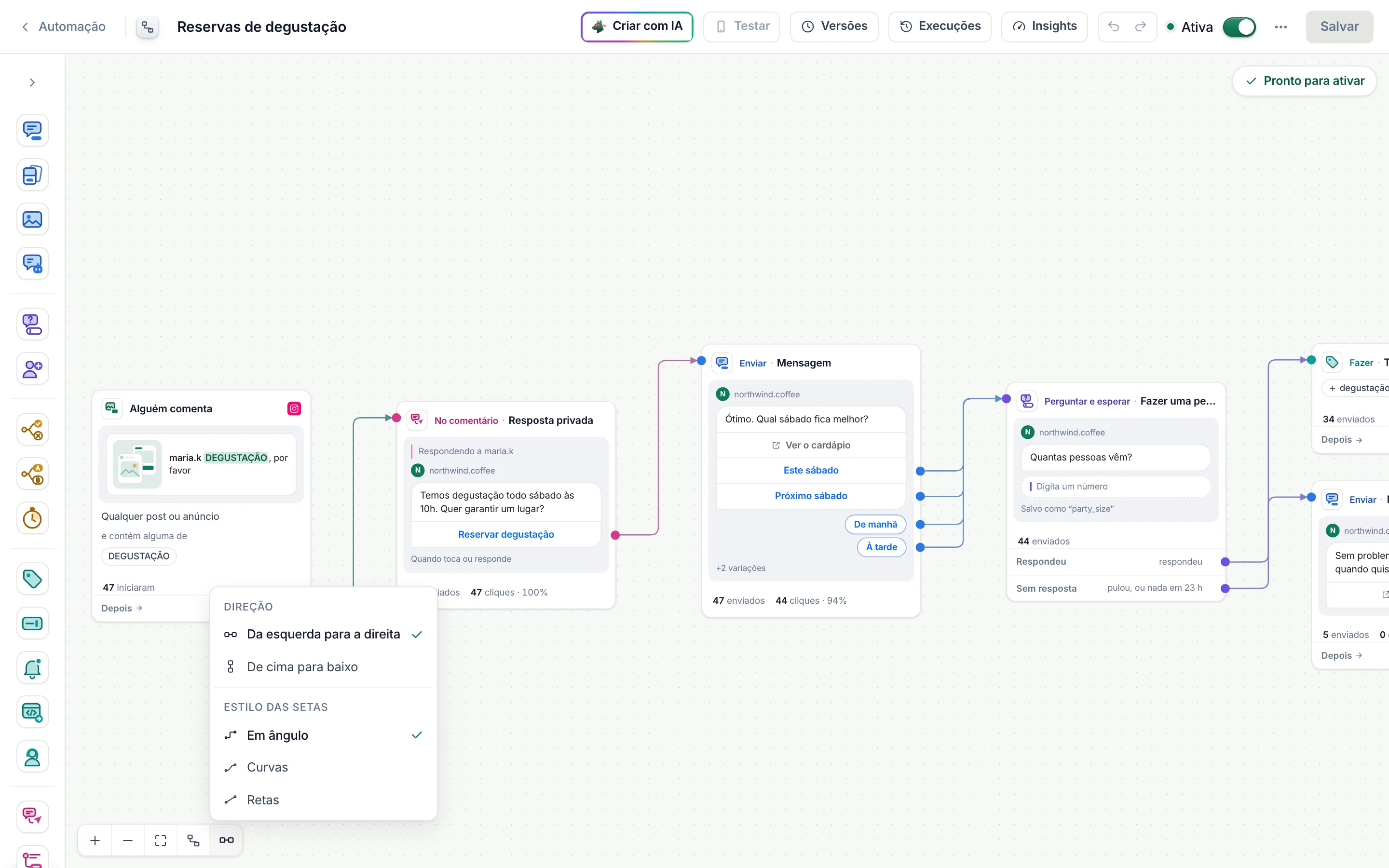Viewport: 1389px width, 868px height.
Task: Click the auto-arrange layout icon in bottom toolbar
Action: [x=193, y=841]
